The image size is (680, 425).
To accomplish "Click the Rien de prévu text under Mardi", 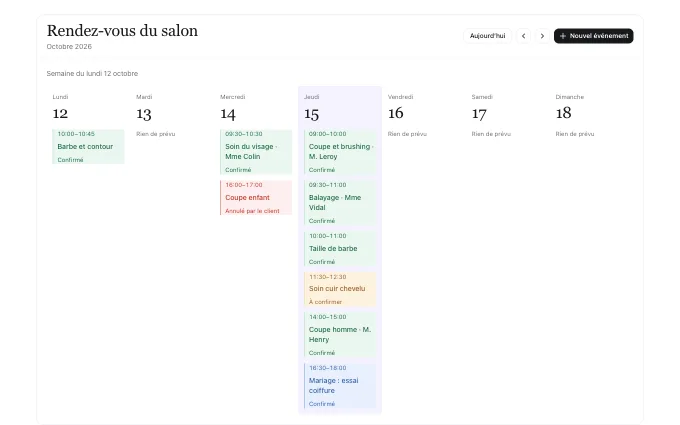I will 156,134.
